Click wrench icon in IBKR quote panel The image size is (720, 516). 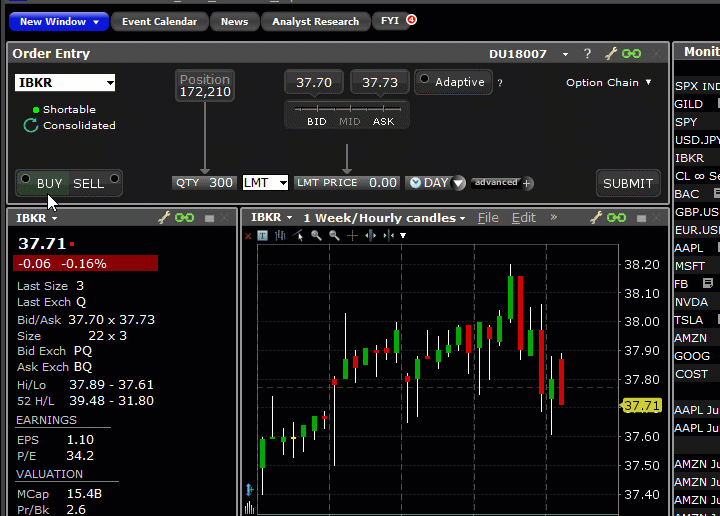(164, 218)
